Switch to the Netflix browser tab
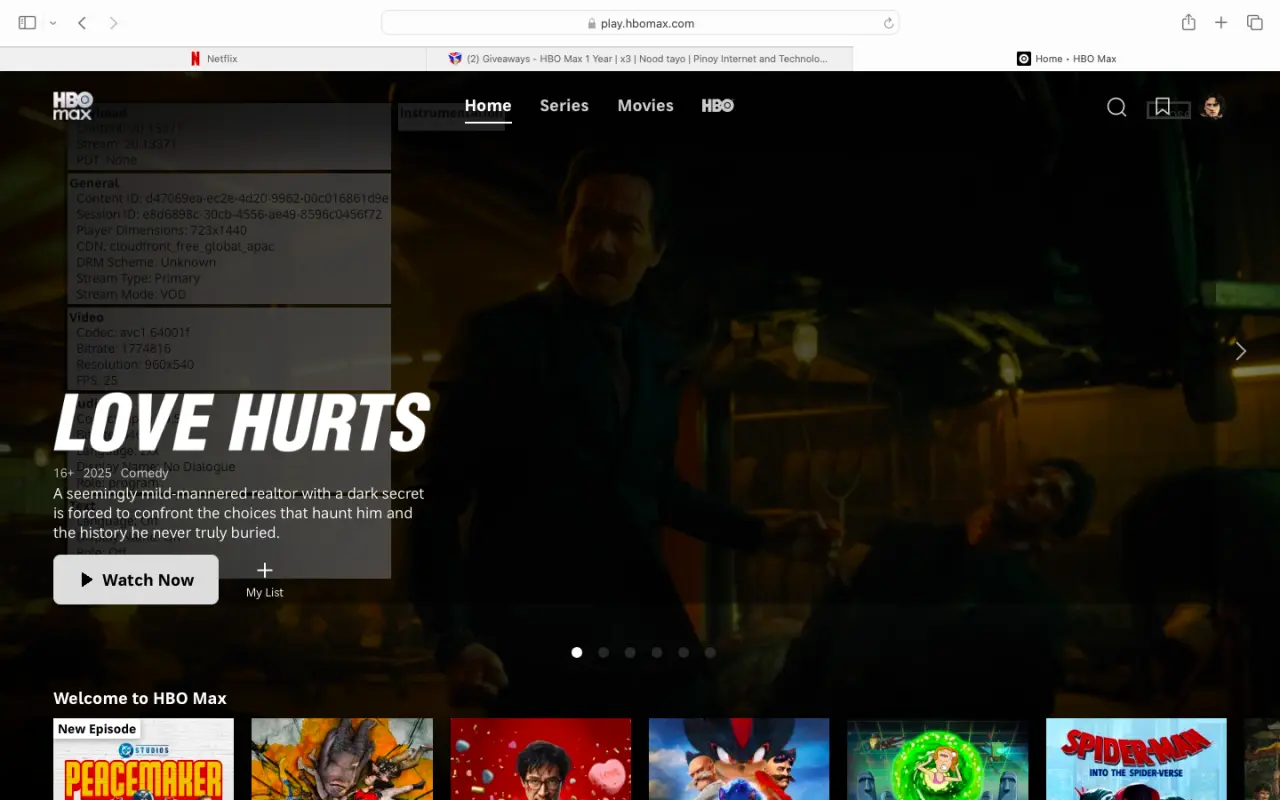 213,59
